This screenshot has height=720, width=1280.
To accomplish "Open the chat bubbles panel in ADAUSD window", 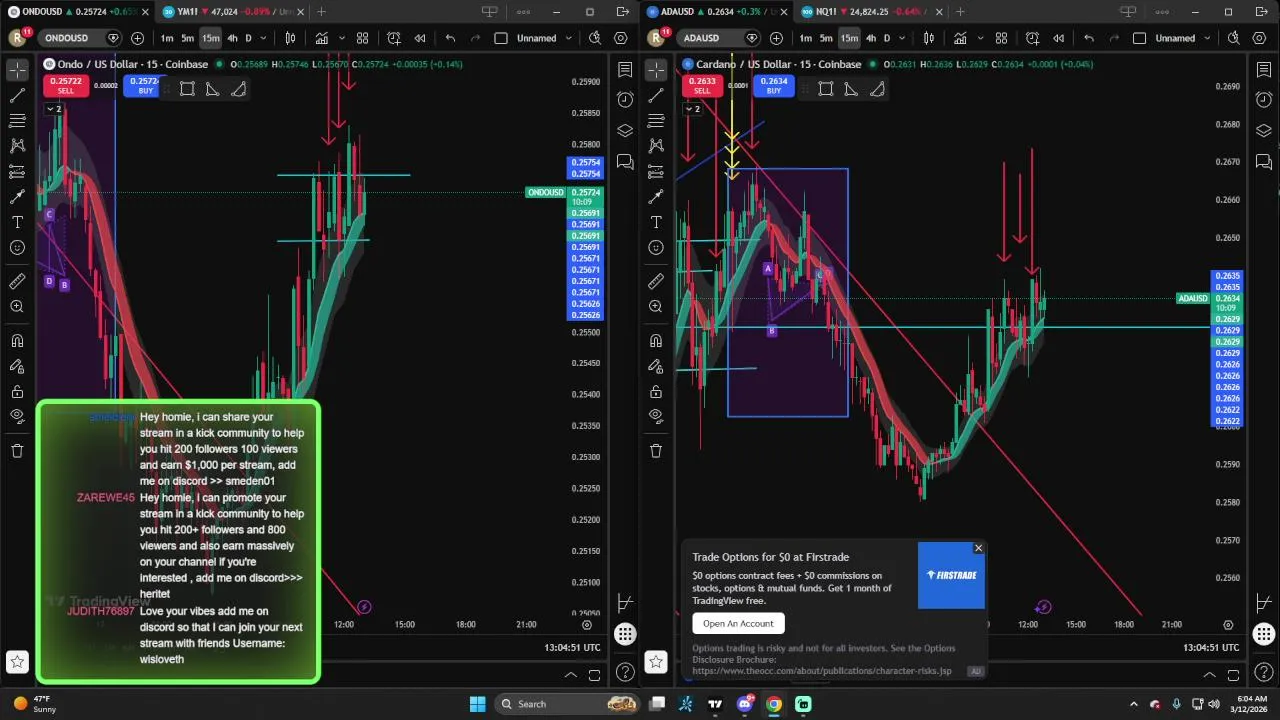I will click(1263, 162).
